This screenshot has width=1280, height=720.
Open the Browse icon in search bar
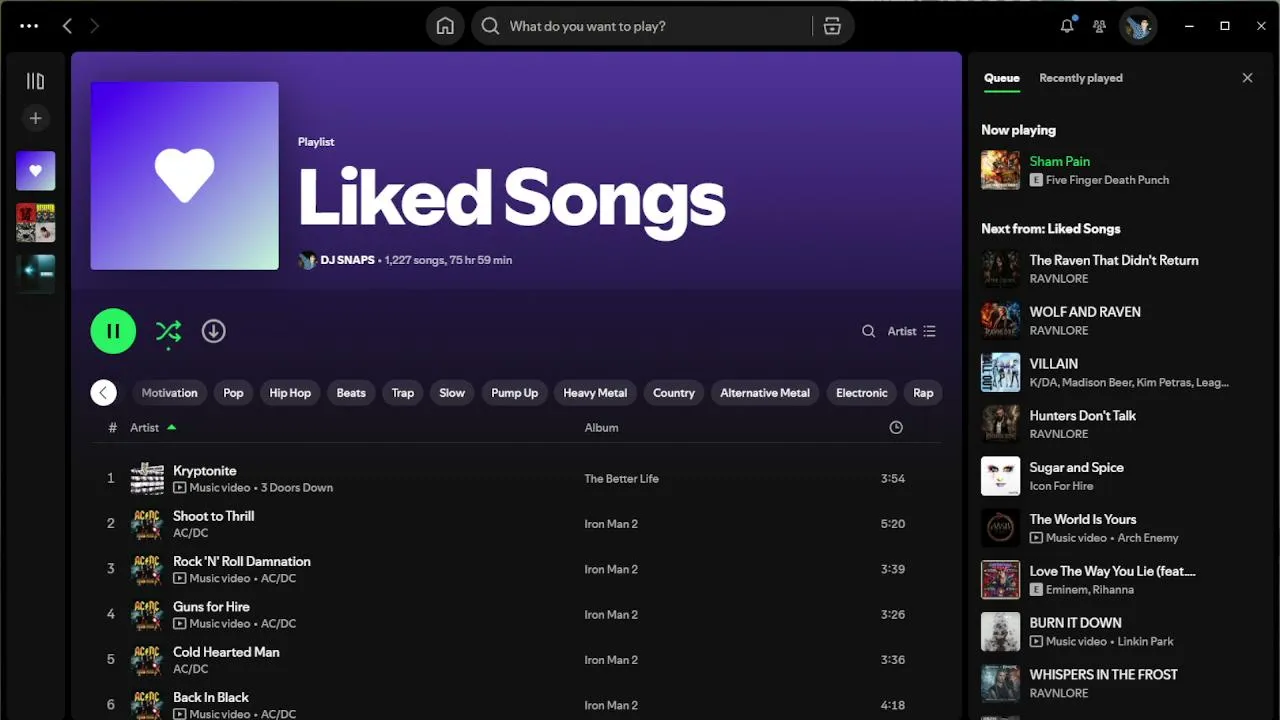pyautogui.click(x=832, y=26)
